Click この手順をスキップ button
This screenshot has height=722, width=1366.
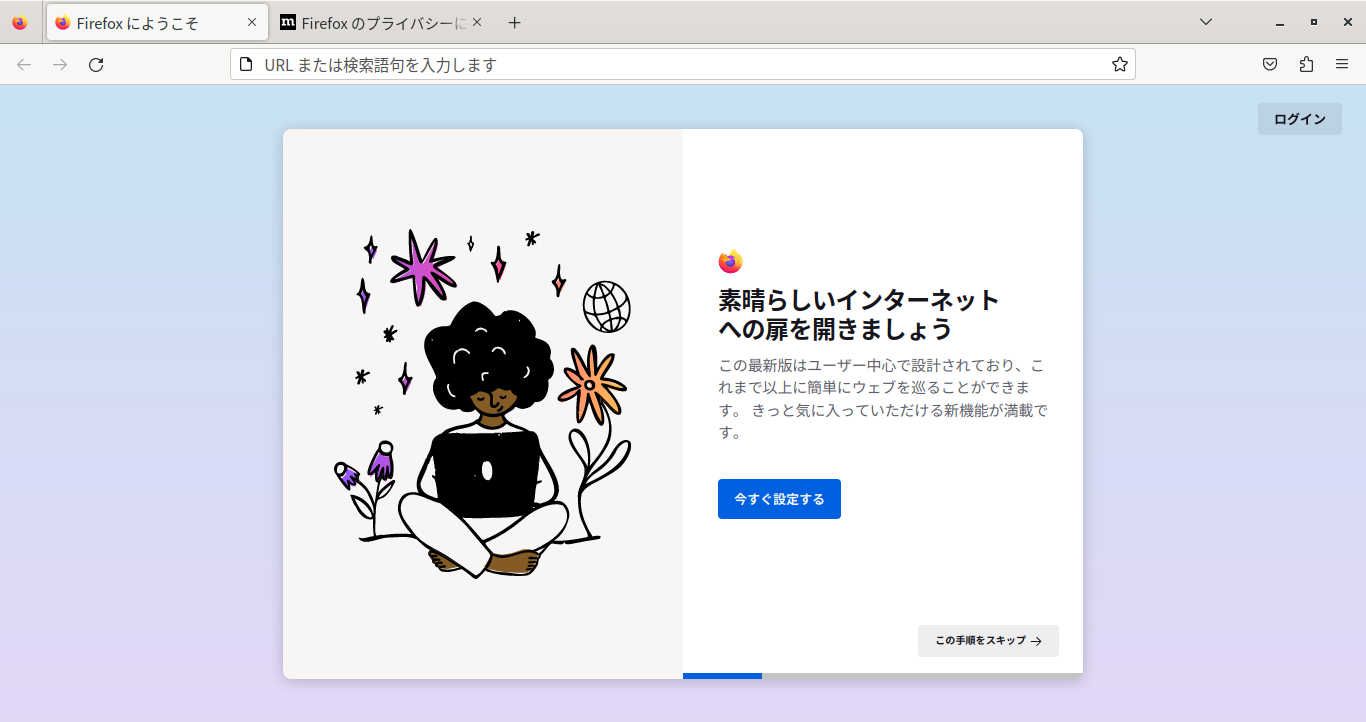click(x=988, y=641)
